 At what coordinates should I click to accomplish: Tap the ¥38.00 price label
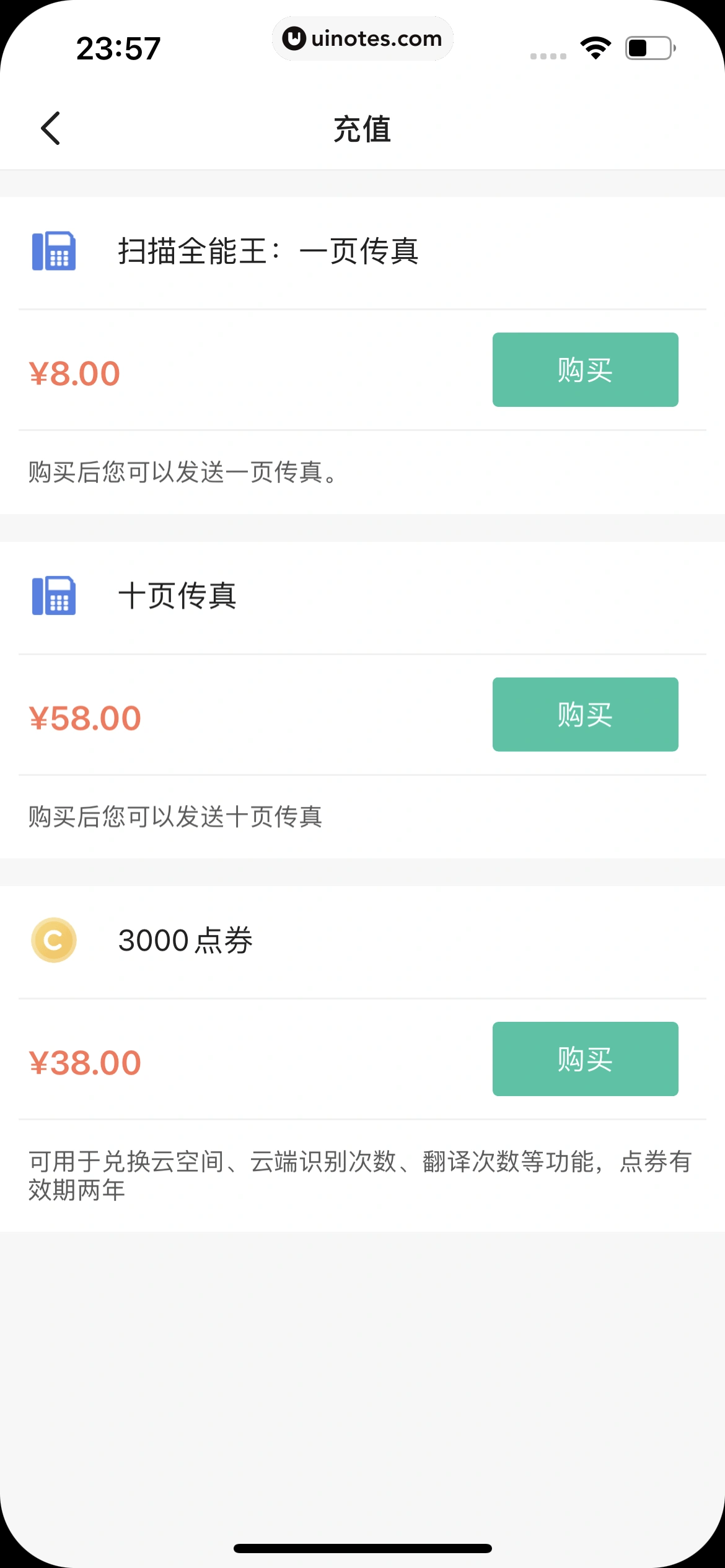(x=85, y=1063)
